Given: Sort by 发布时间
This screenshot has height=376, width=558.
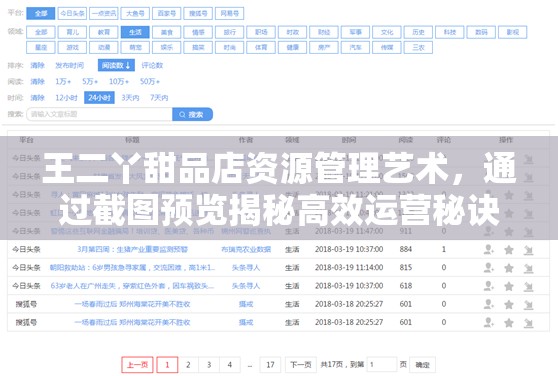Looking at the screenshot, I should pyautogui.click(x=70, y=65).
